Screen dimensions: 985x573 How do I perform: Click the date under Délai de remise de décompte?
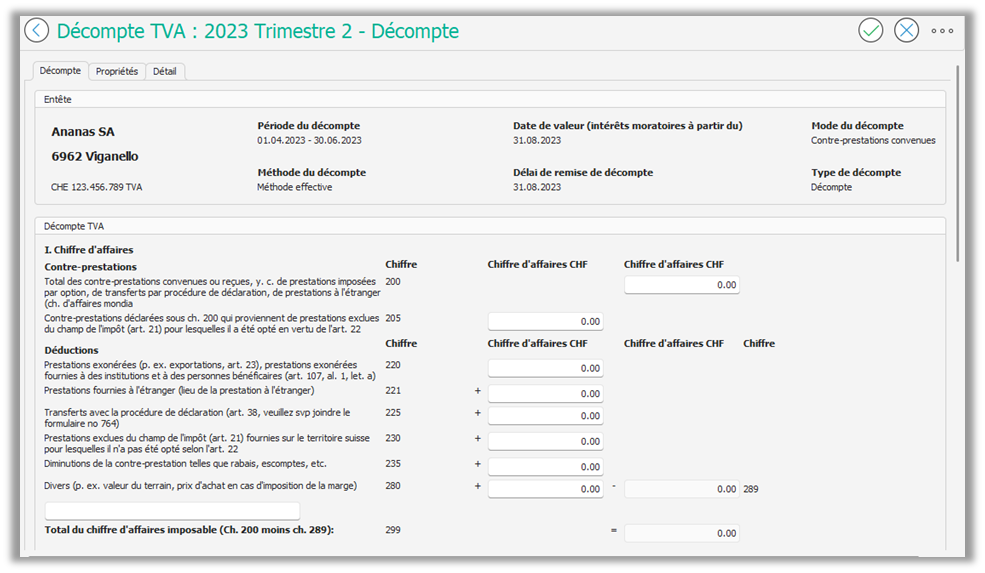tap(537, 187)
